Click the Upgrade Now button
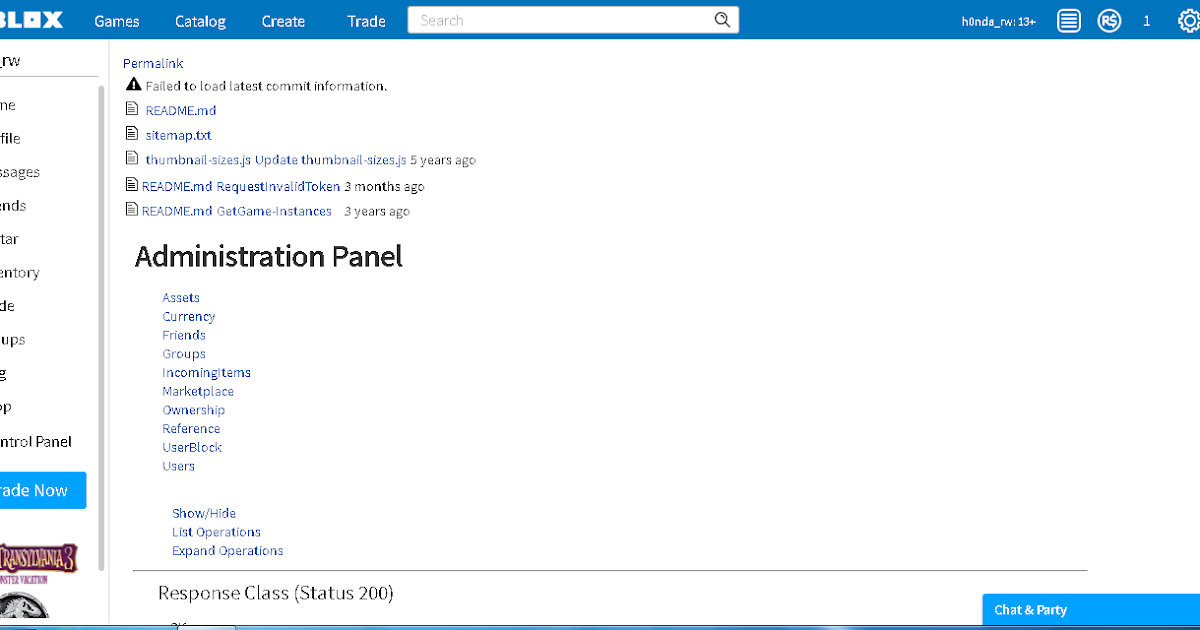This screenshot has width=1200, height=630. pyautogui.click(x=43, y=490)
